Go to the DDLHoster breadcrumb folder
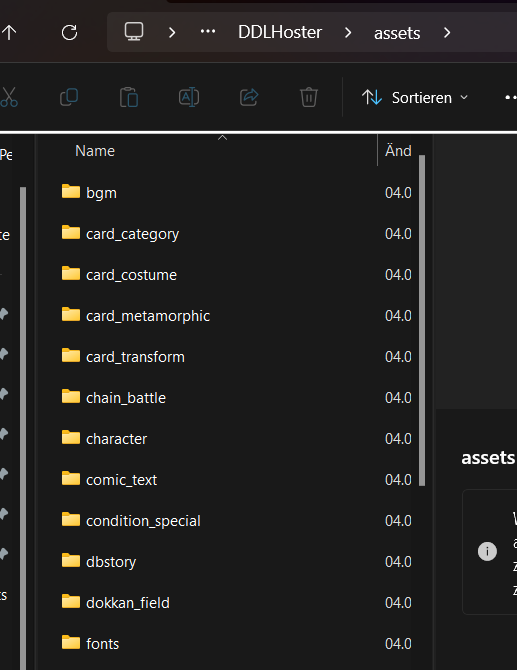The width and height of the screenshot is (517, 670). (x=280, y=32)
